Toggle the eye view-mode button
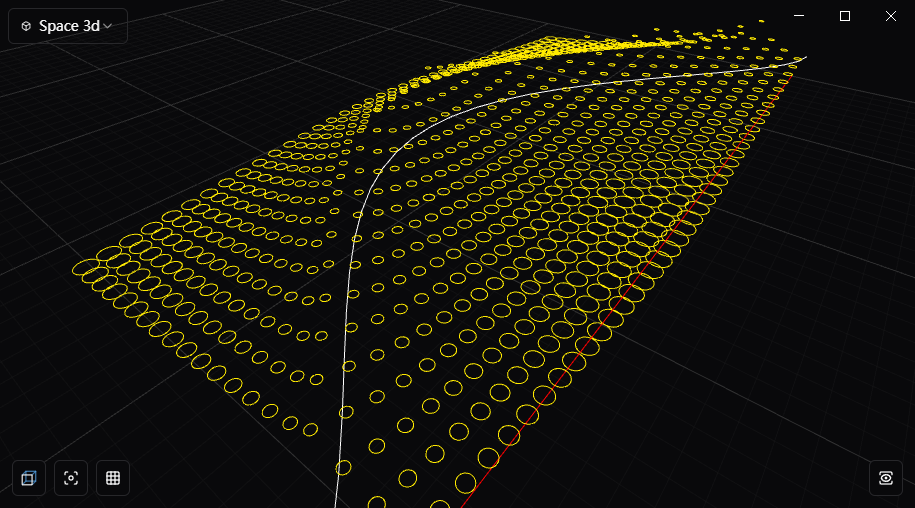This screenshot has width=915, height=508. coord(886,478)
